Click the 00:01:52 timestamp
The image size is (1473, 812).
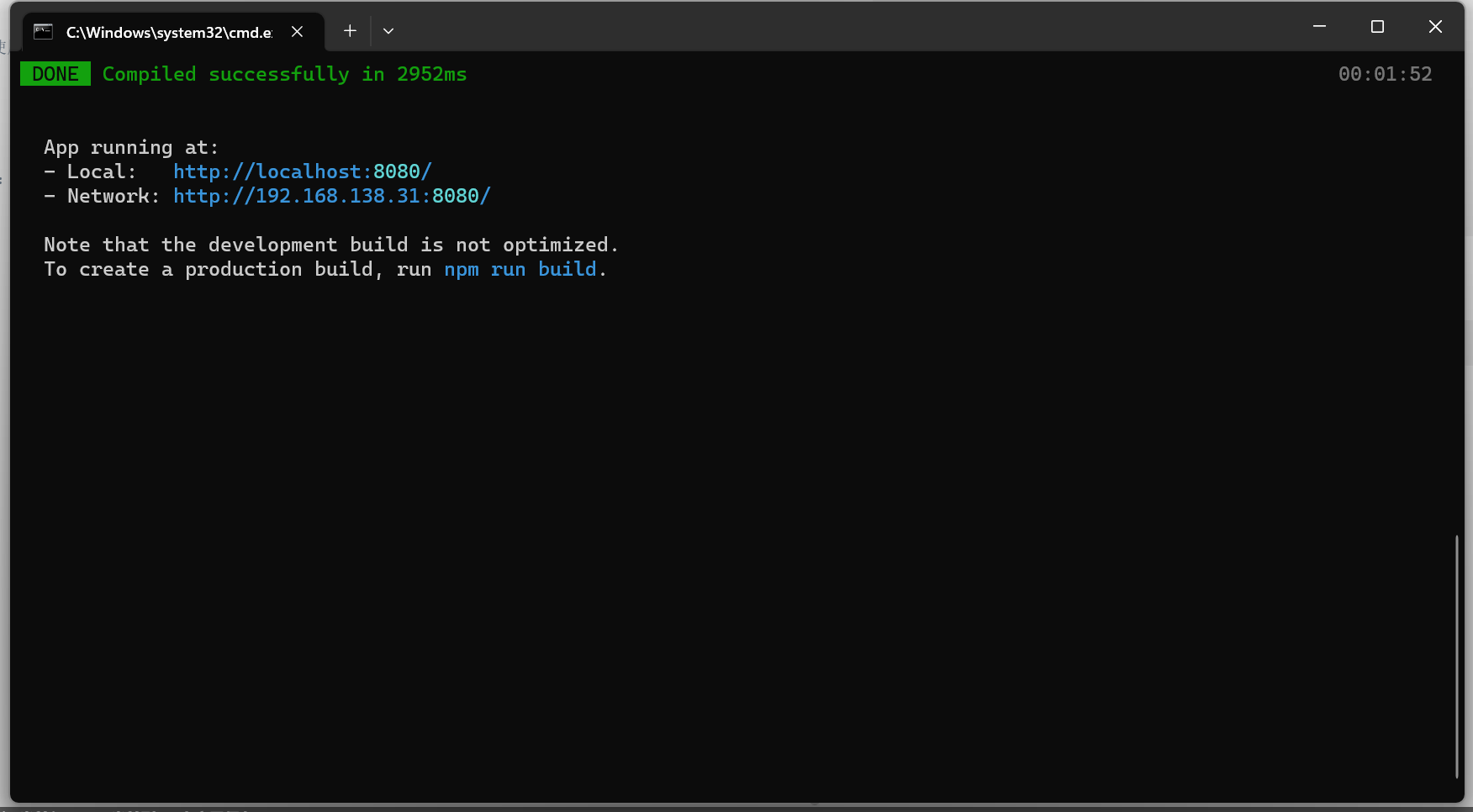tap(1385, 74)
